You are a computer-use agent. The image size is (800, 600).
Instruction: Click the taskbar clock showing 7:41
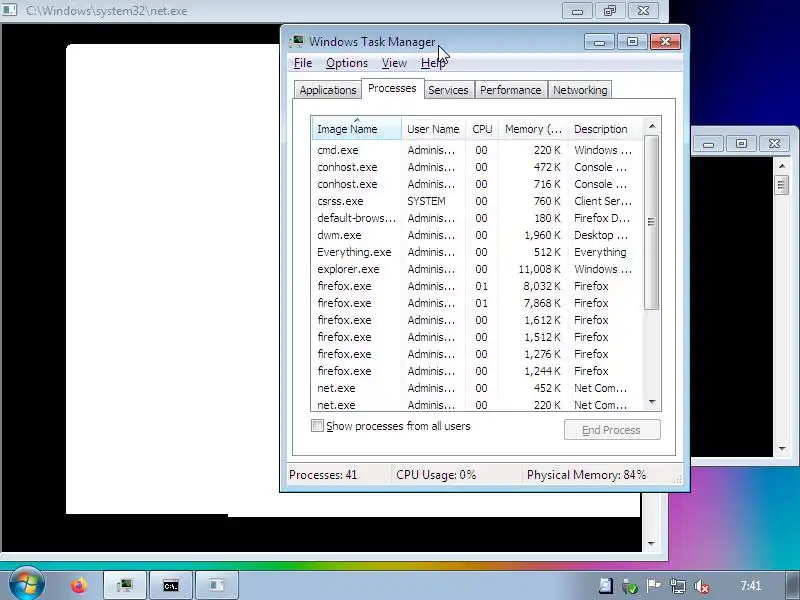coord(751,586)
